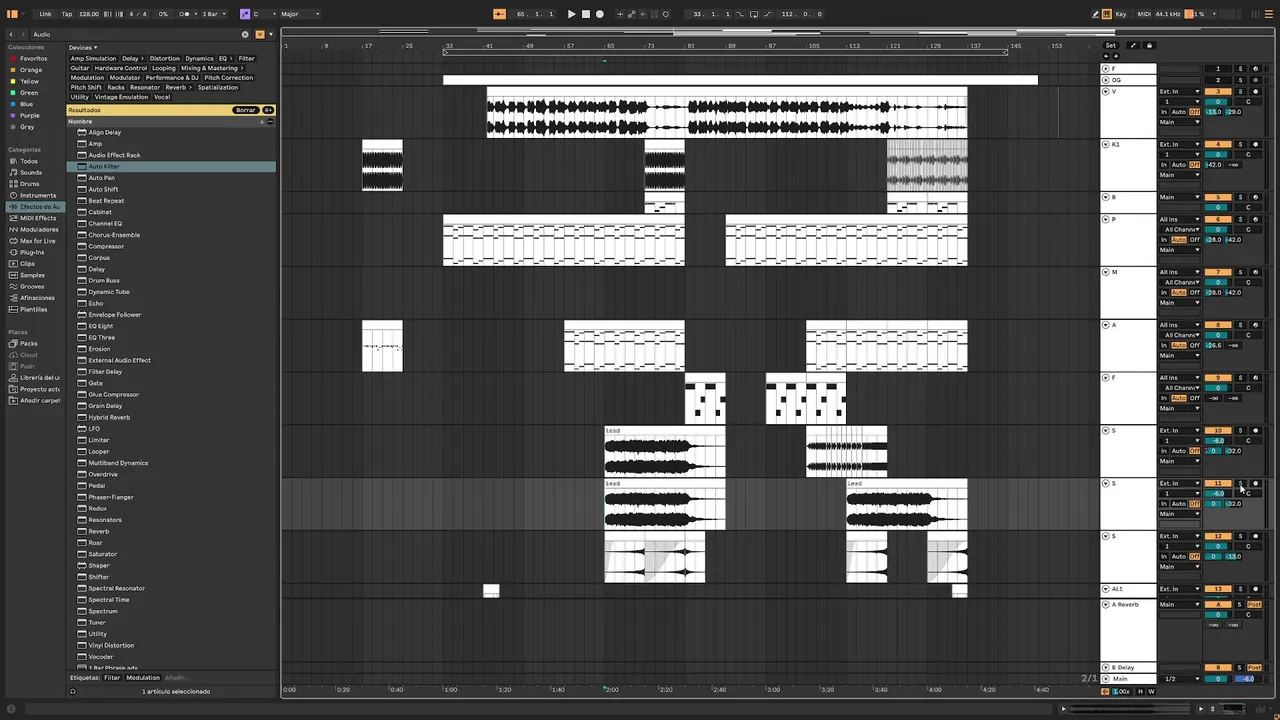Enable Draw Mode pencil icon
Image resolution: width=1280 pixels, height=720 pixels.
(x=1096, y=14)
